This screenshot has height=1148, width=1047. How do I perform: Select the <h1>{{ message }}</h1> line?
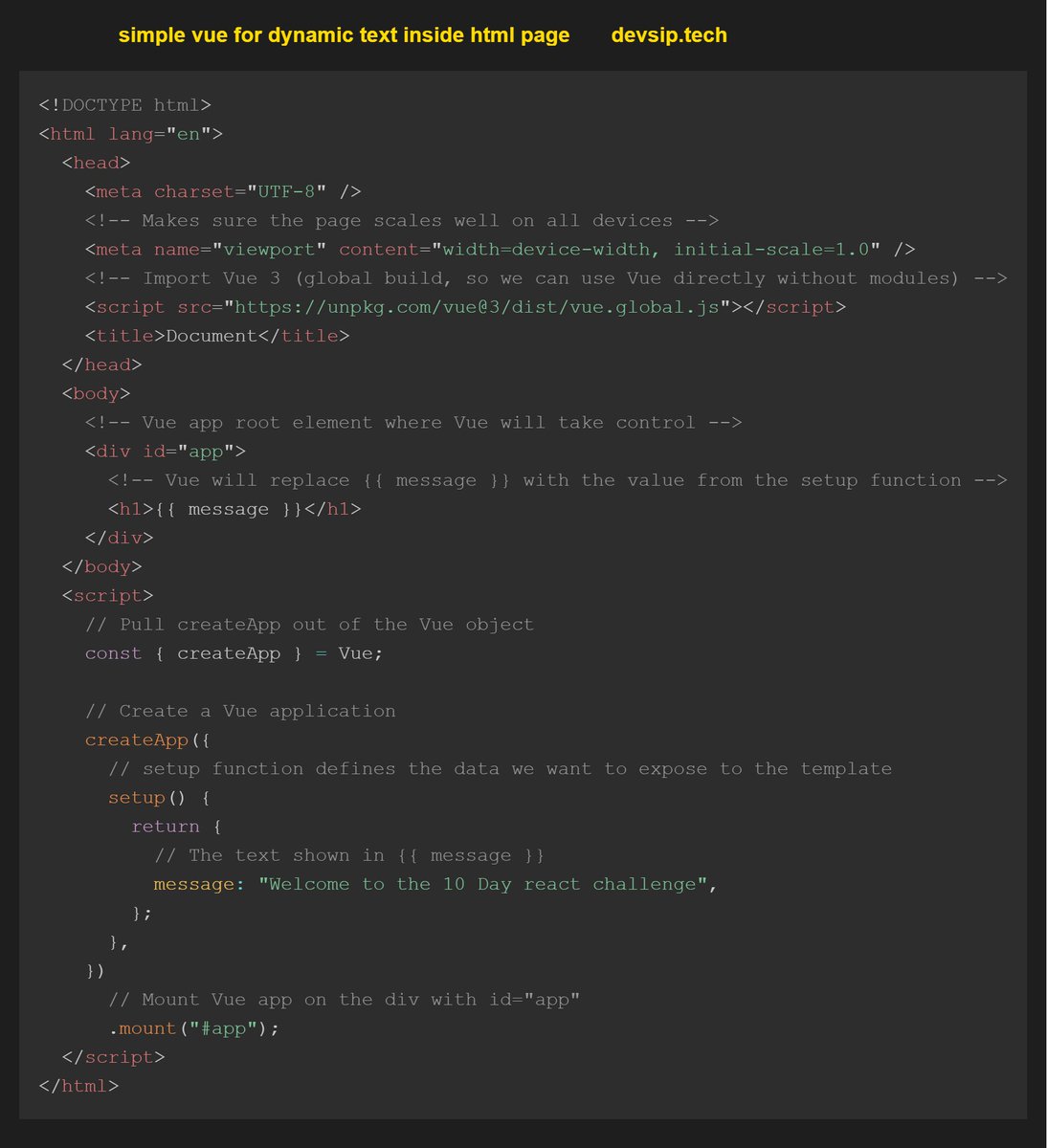click(x=235, y=509)
